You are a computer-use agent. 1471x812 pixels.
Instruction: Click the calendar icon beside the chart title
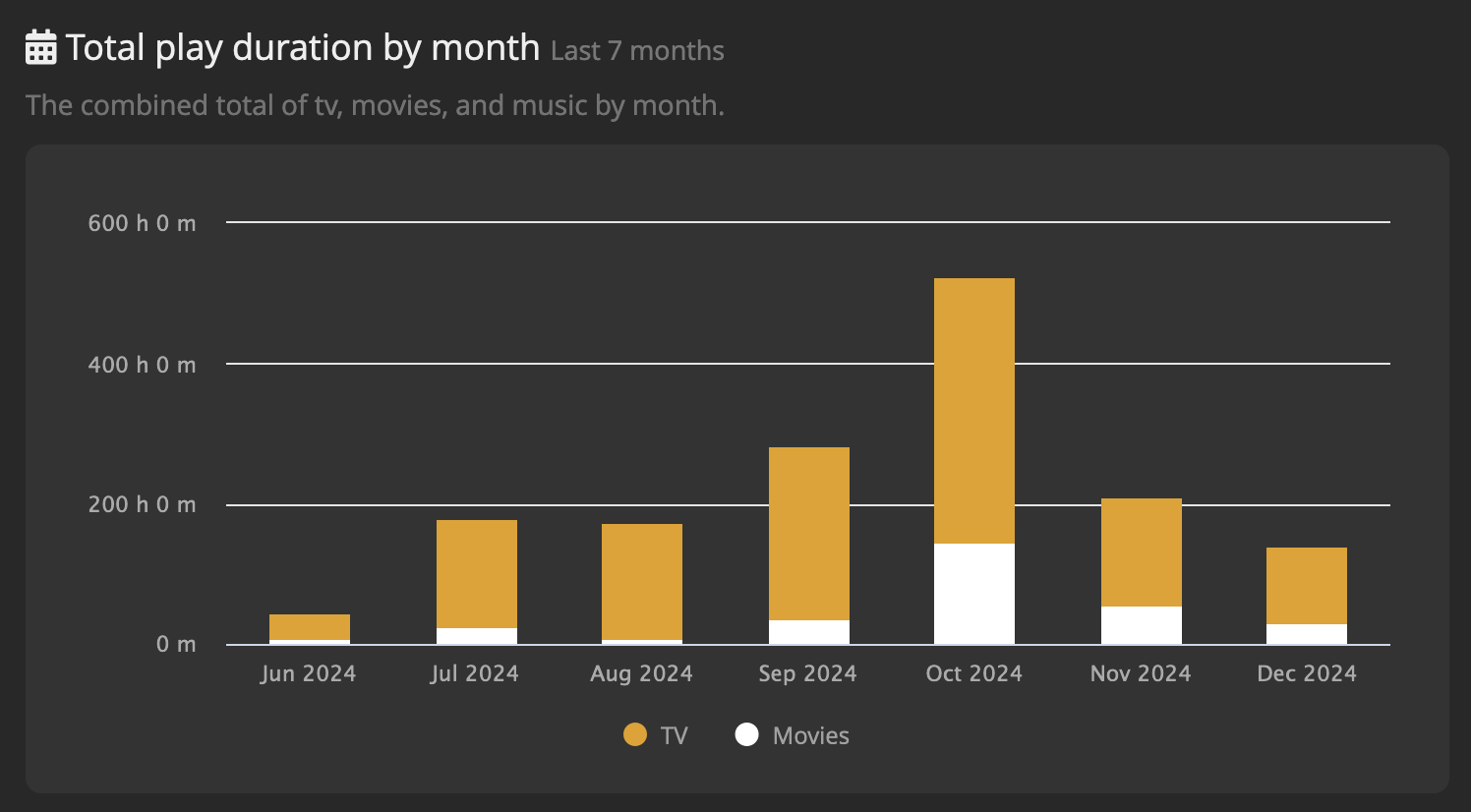click(x=40, y=47)
